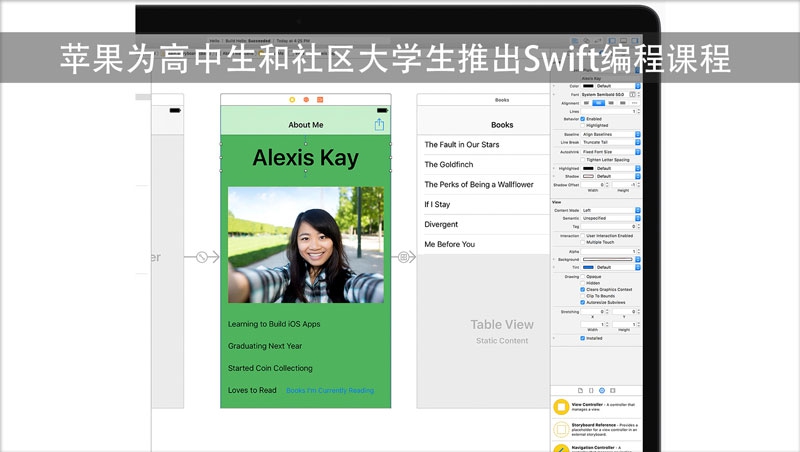Toggle the Opaque drawing checkbox
Screen dimensions: 800x452
point(583,277)
